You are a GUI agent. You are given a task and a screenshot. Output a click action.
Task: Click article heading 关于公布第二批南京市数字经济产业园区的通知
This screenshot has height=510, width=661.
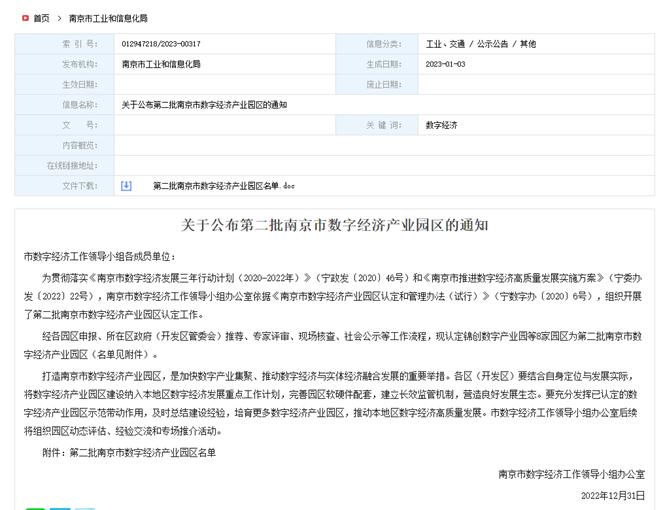(335, 225)
